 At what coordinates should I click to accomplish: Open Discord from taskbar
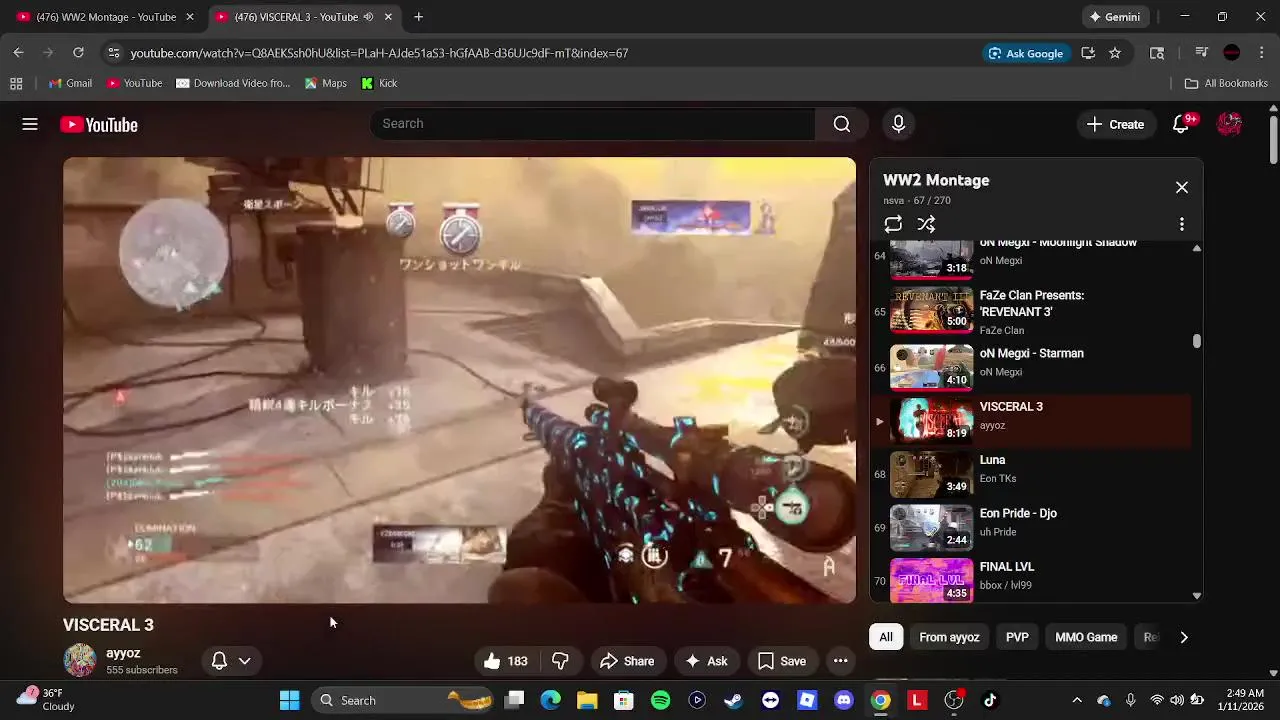[843, 700]
